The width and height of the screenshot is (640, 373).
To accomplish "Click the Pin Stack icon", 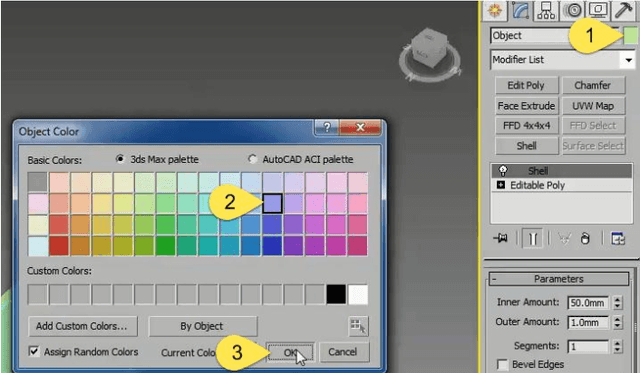I will (500, 238).
